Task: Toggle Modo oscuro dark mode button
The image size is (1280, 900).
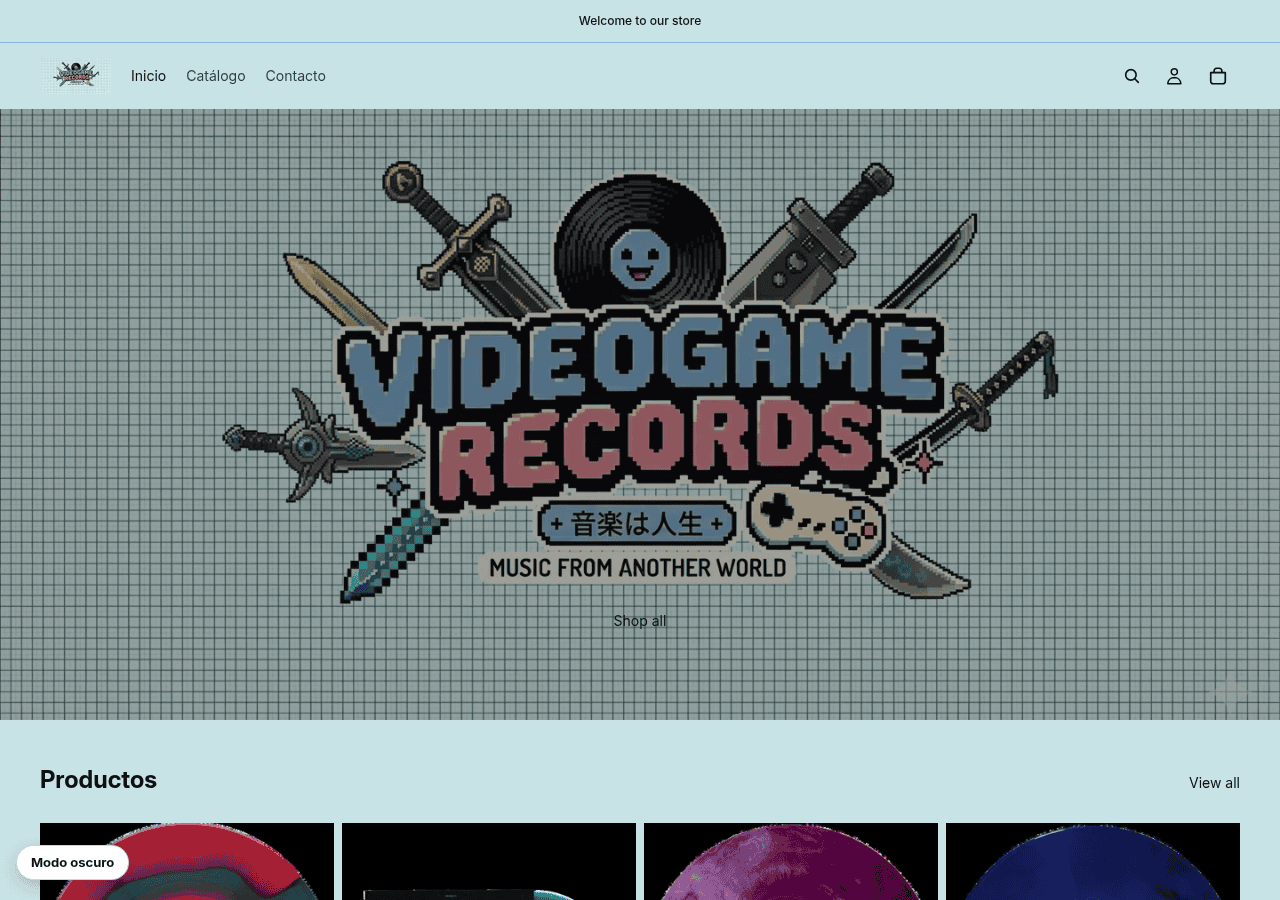Action: click(73, 862)
